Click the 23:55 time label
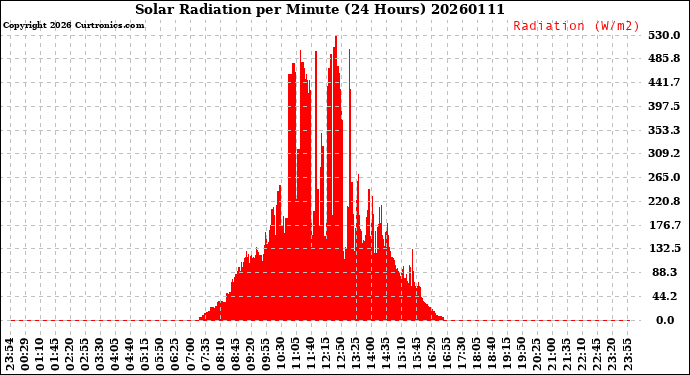This screenshot has height=375, width=690. (x=628, y=355)
